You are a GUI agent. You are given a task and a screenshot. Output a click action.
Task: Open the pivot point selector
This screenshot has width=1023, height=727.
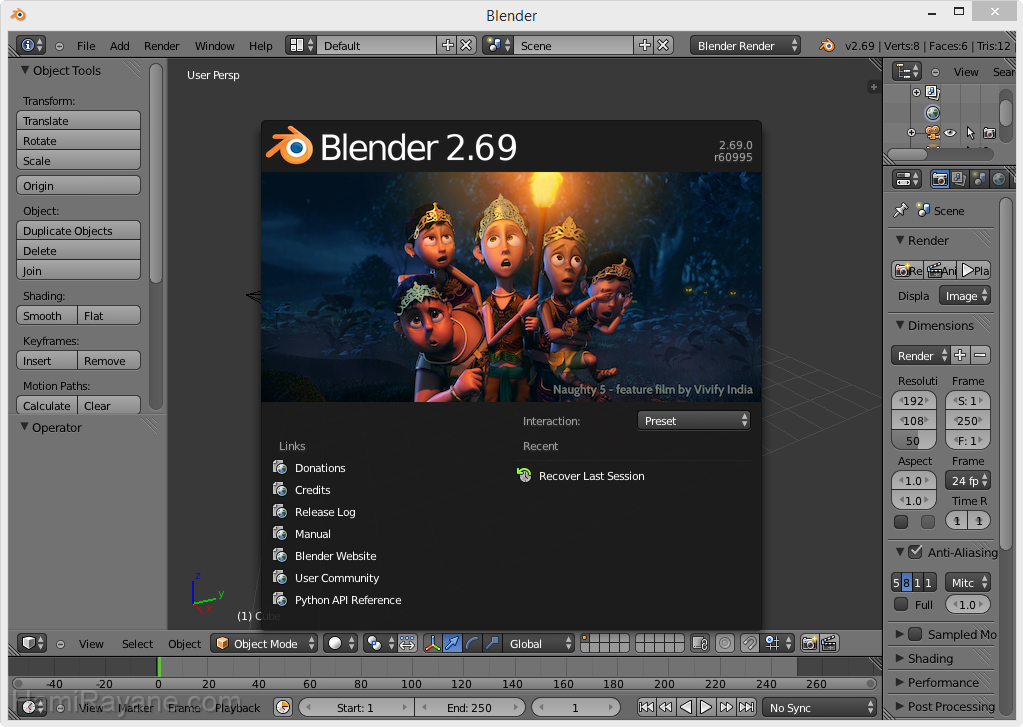379,643
